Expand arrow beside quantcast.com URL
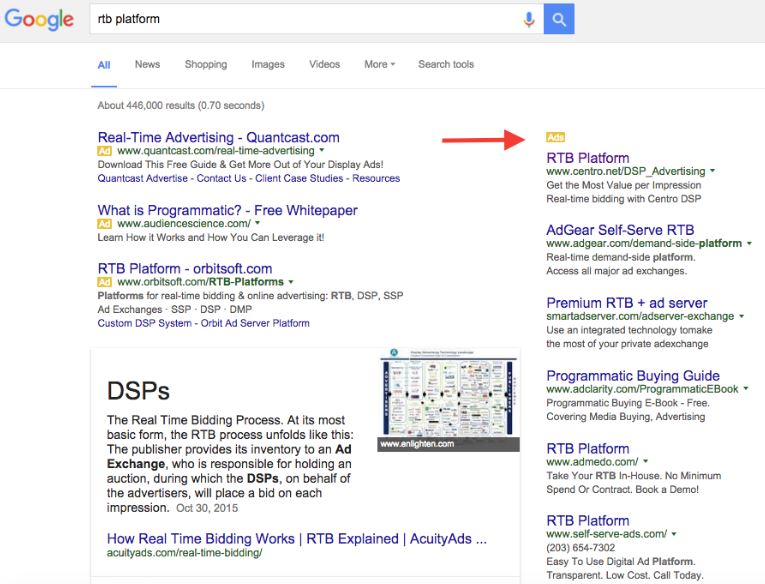Screen dimensions: 765x584 click(x=322, y=150)
